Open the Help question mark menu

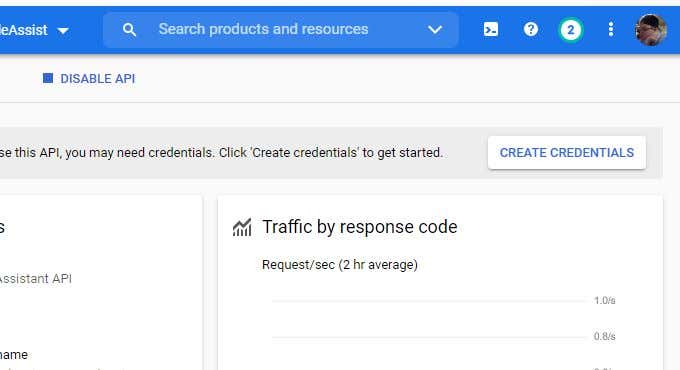(531, 29)
